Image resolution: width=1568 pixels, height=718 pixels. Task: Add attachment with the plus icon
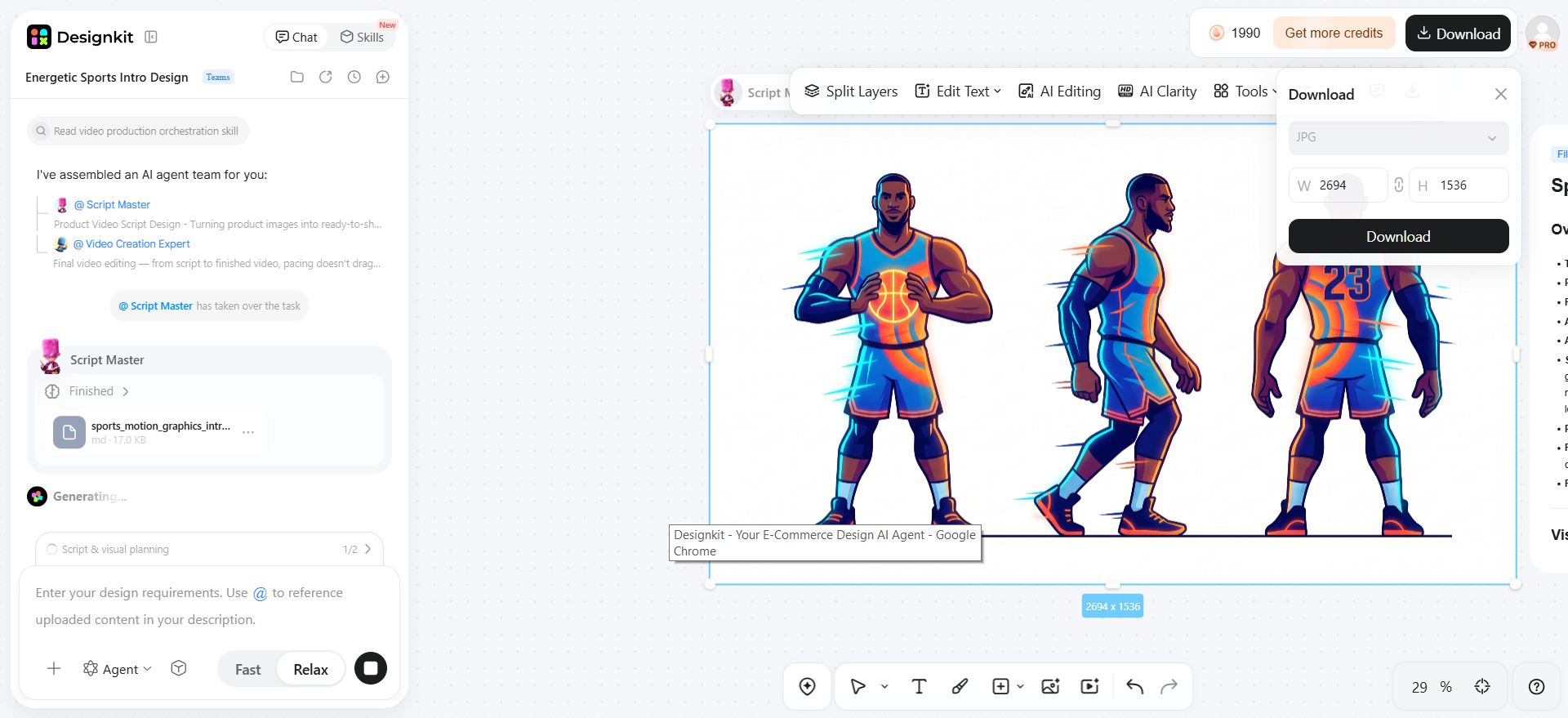point(54,669)
